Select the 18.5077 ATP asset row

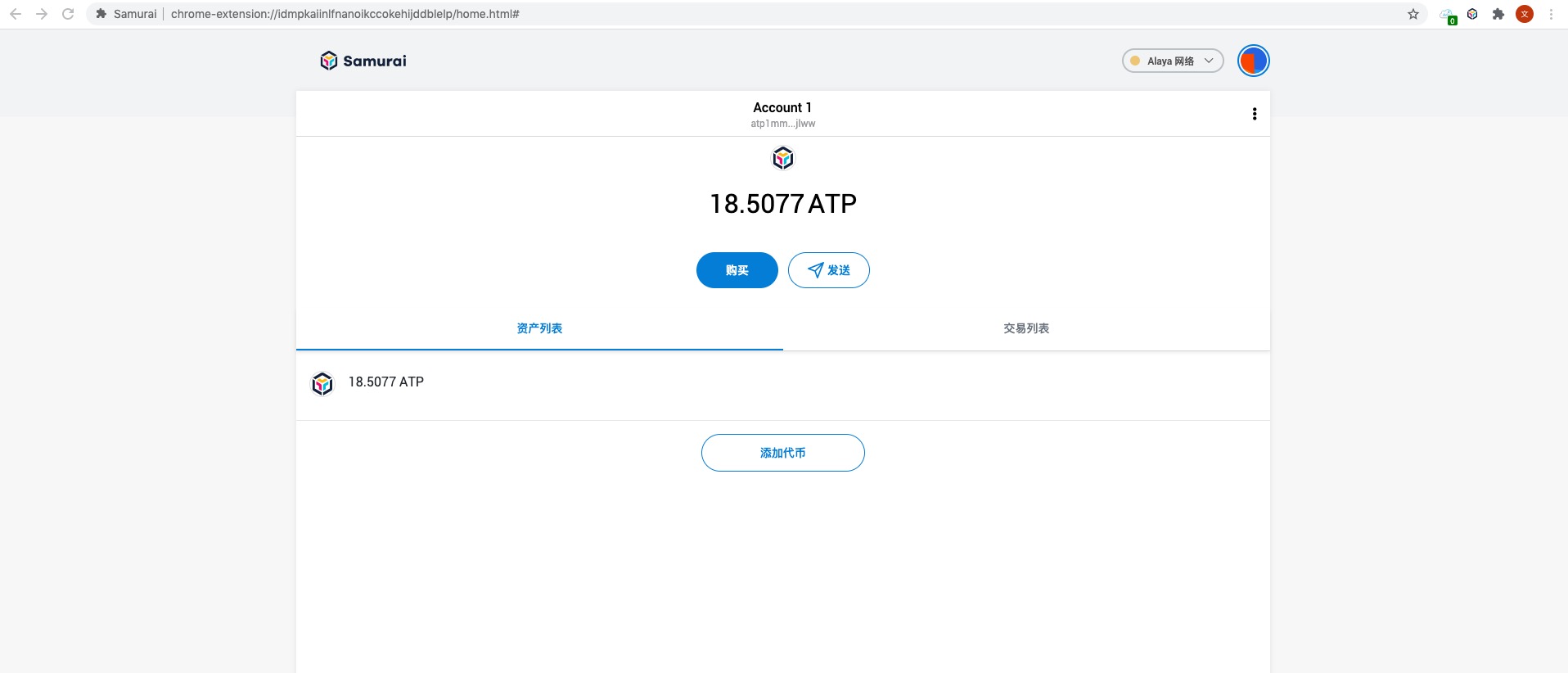point(782,383)
